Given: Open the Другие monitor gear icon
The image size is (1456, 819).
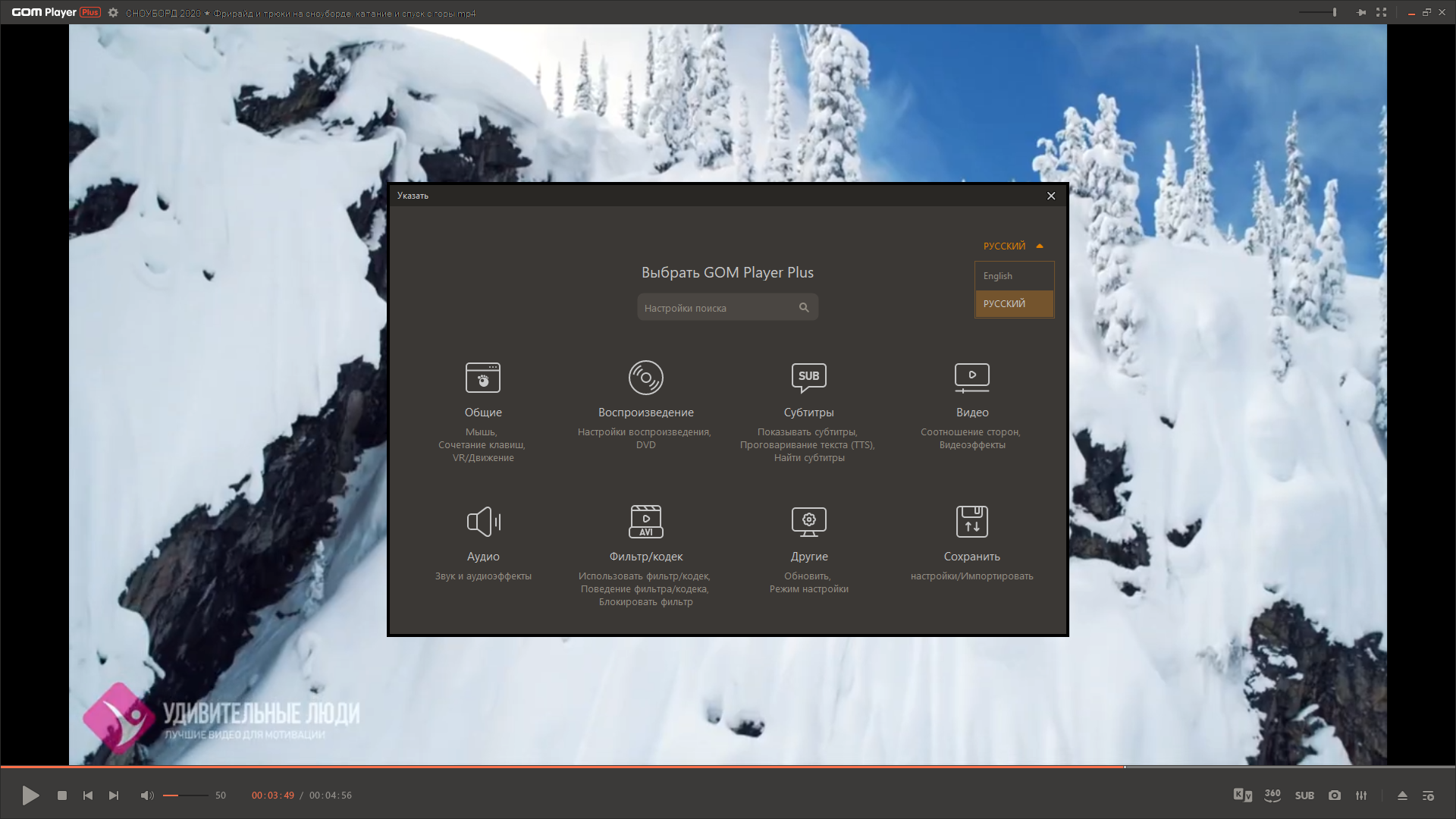Looking at the screenshot, I should 809,522.
